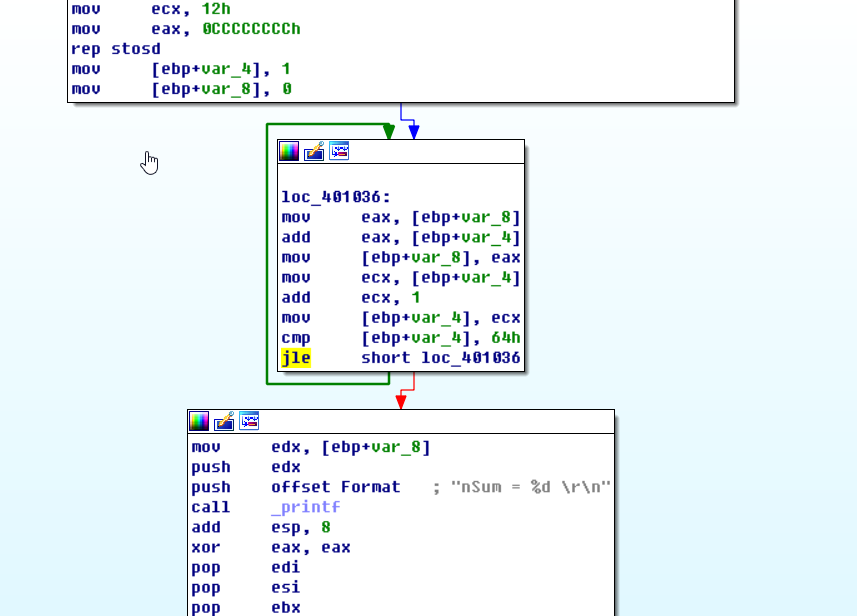857x616 pixels.
Task: Click the pencil edit icon on printf block
Action: pos(224,421)
